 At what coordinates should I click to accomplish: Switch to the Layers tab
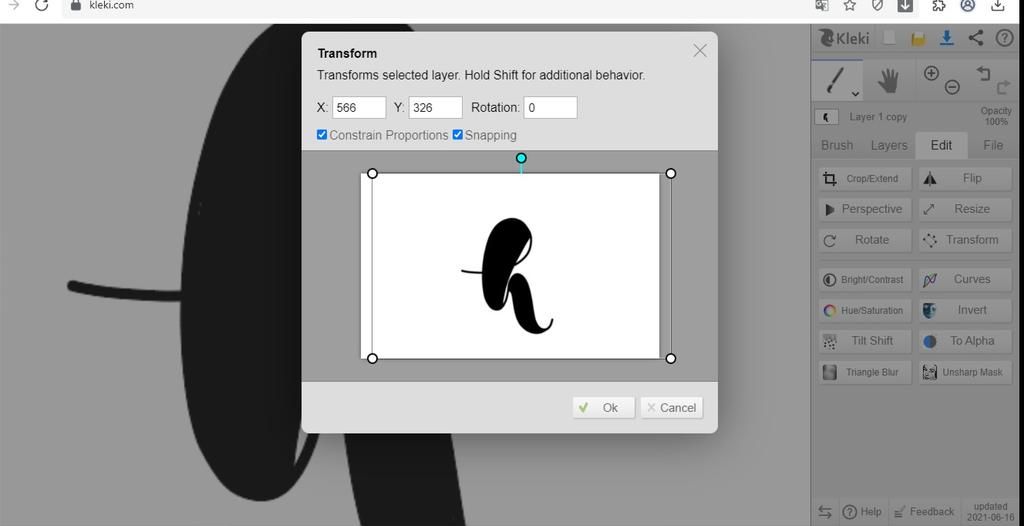click(x=889, y=145)
